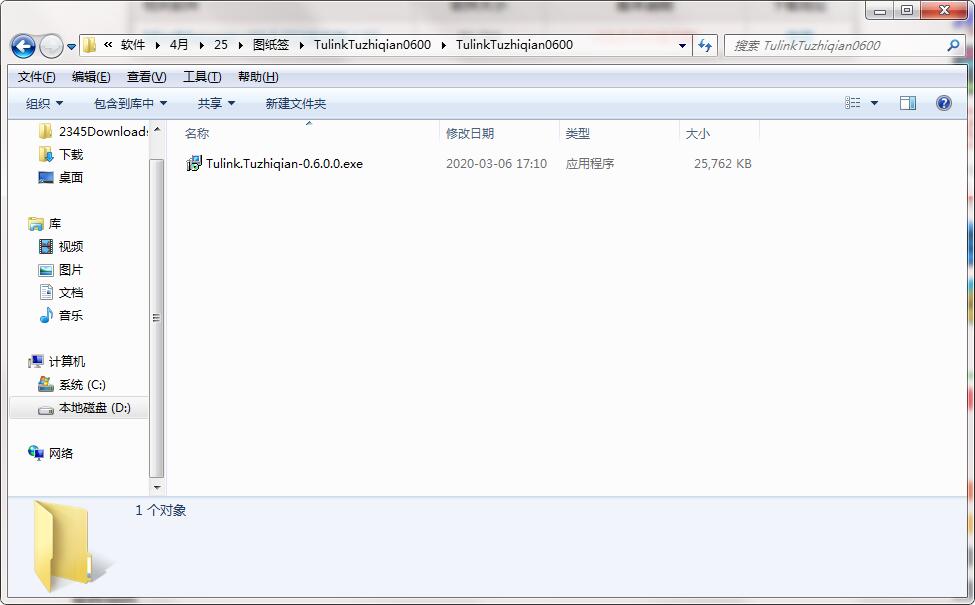The width and height of the screenshot is (975, 605).
Task: Sort files by 类型 column
Action: click(578, 133)
